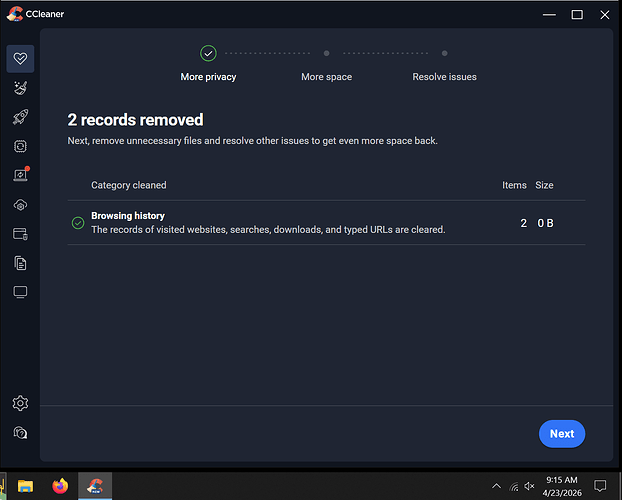Open the Health Check heart icon

pyautogui.click(x=20, y=59)
